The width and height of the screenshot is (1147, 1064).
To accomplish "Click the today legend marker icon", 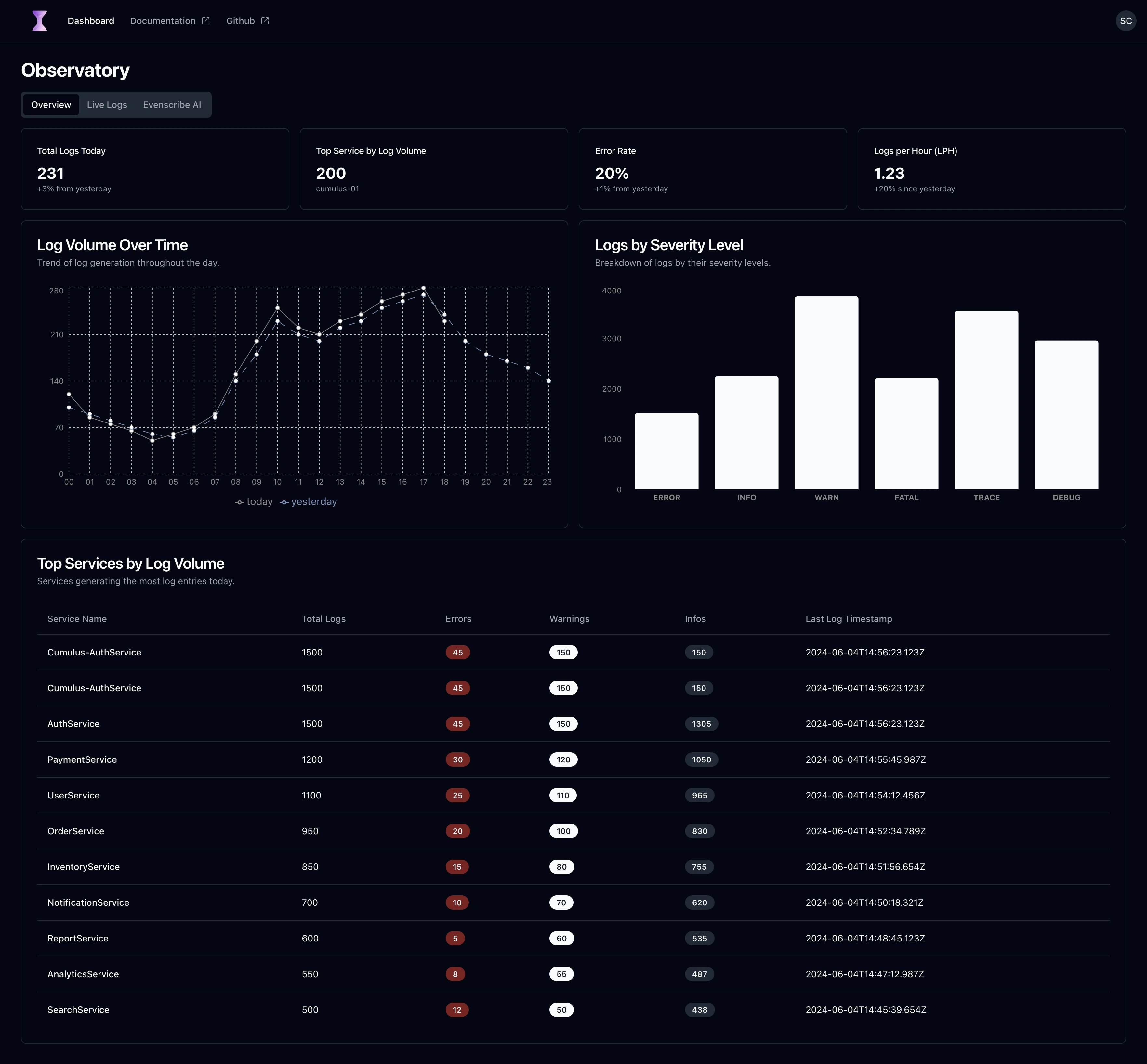I will click(240, 502).
